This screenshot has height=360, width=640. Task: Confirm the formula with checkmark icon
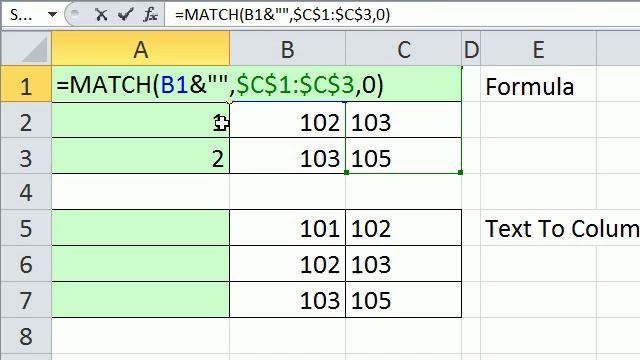pos(125,15)
